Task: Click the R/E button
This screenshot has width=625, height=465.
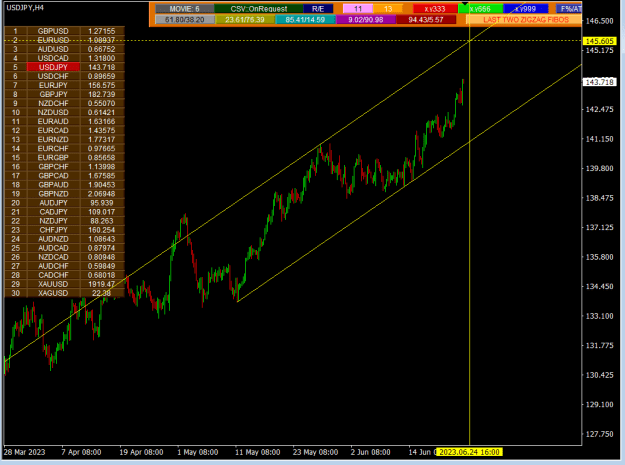Action: [x=318, y=9]
